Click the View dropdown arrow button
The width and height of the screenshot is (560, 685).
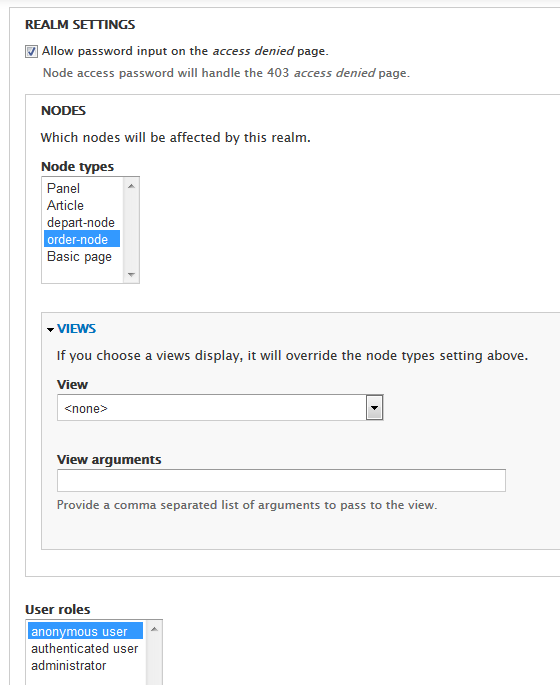374,408
